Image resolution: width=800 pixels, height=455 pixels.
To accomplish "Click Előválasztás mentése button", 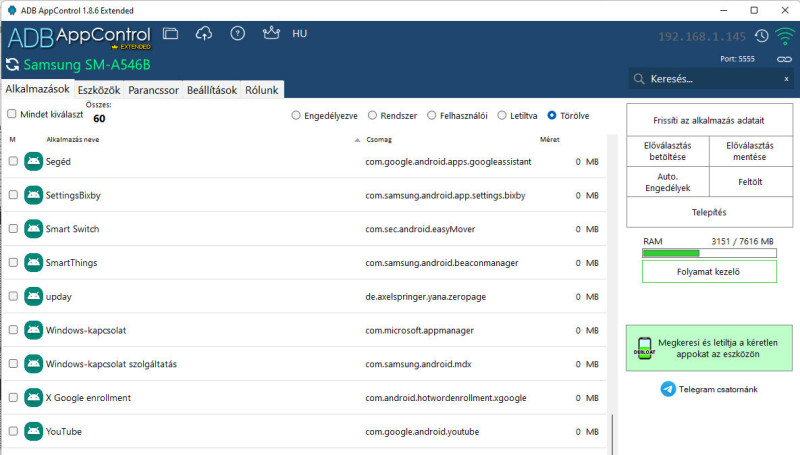I will click(750, 151).
